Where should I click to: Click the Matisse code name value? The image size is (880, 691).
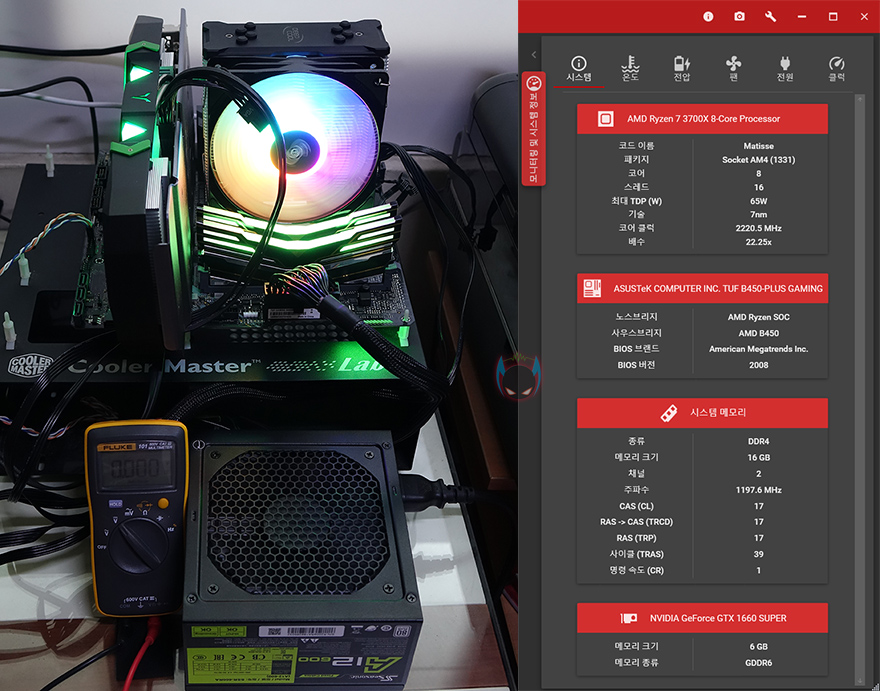point(759,146)
